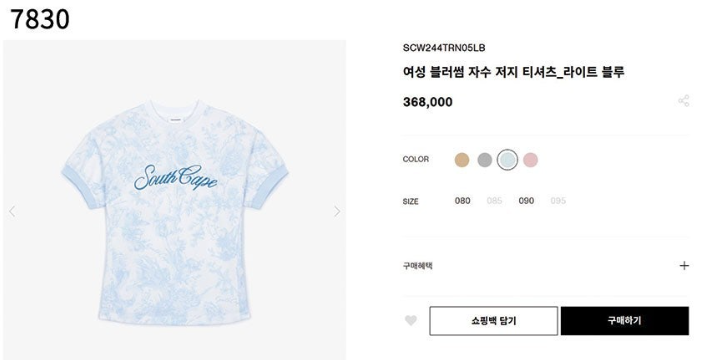Click the product code SCW244TRN05LB

[x=444, y=48]
